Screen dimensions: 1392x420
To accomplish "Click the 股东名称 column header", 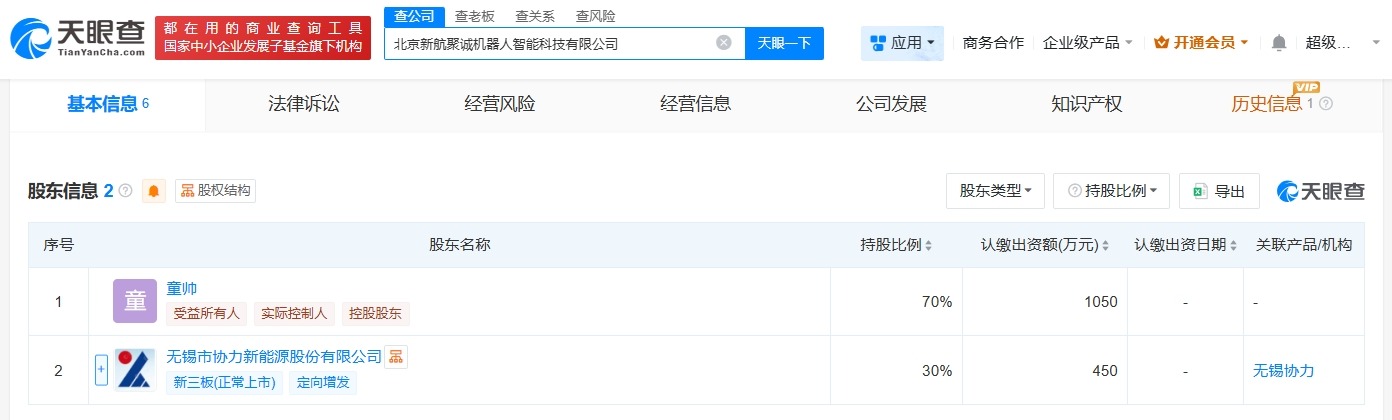I will coord(459,245).
